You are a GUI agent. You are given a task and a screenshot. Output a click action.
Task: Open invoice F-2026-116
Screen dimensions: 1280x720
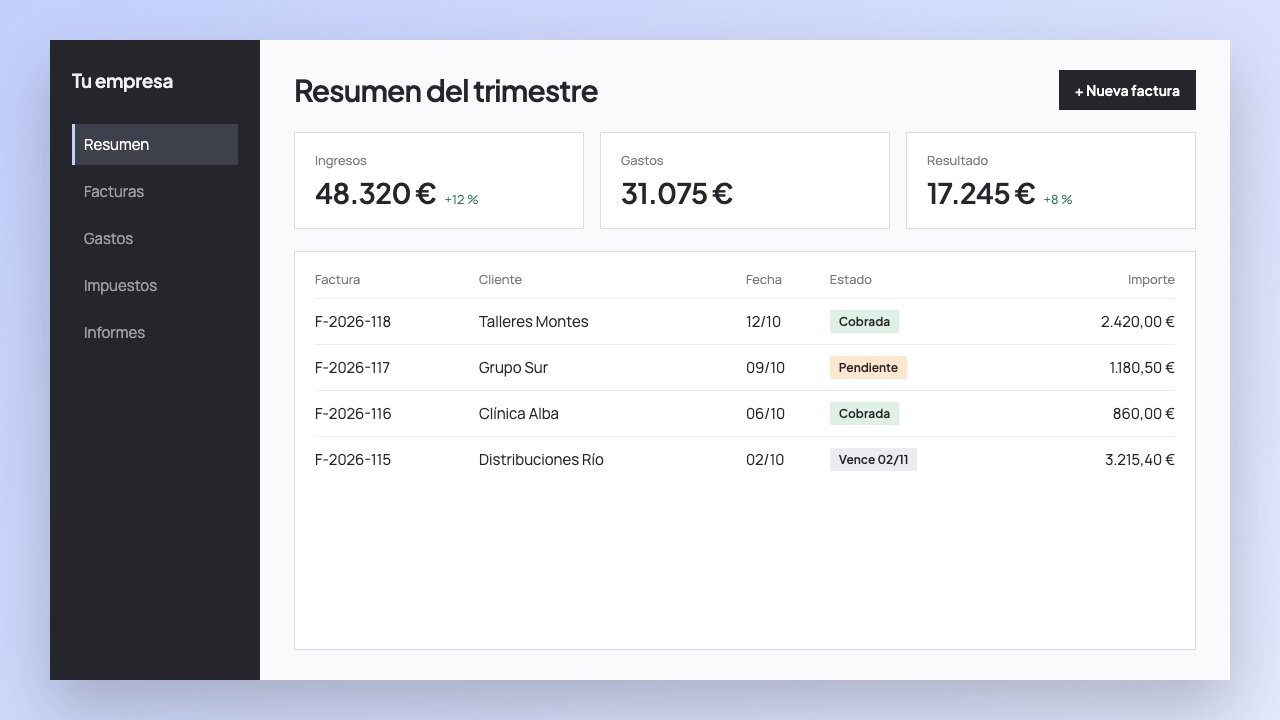tap(353, 413)
